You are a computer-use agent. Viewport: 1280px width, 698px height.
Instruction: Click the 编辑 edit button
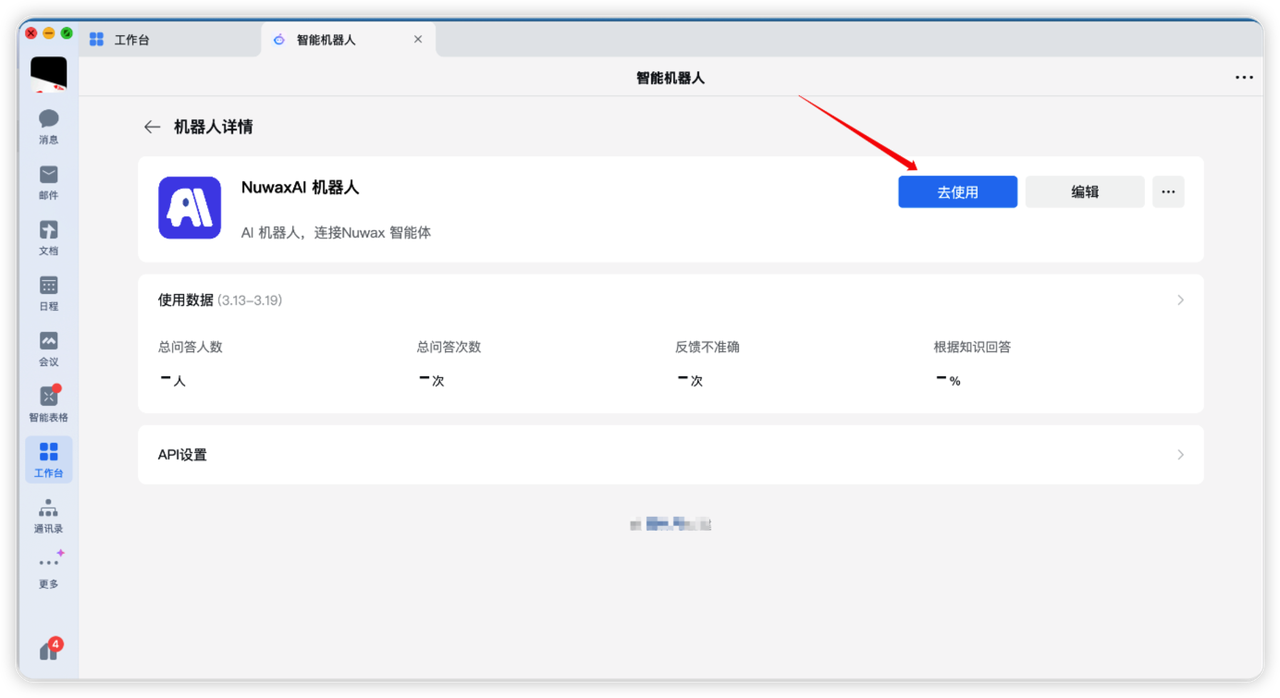[1084, 192]
